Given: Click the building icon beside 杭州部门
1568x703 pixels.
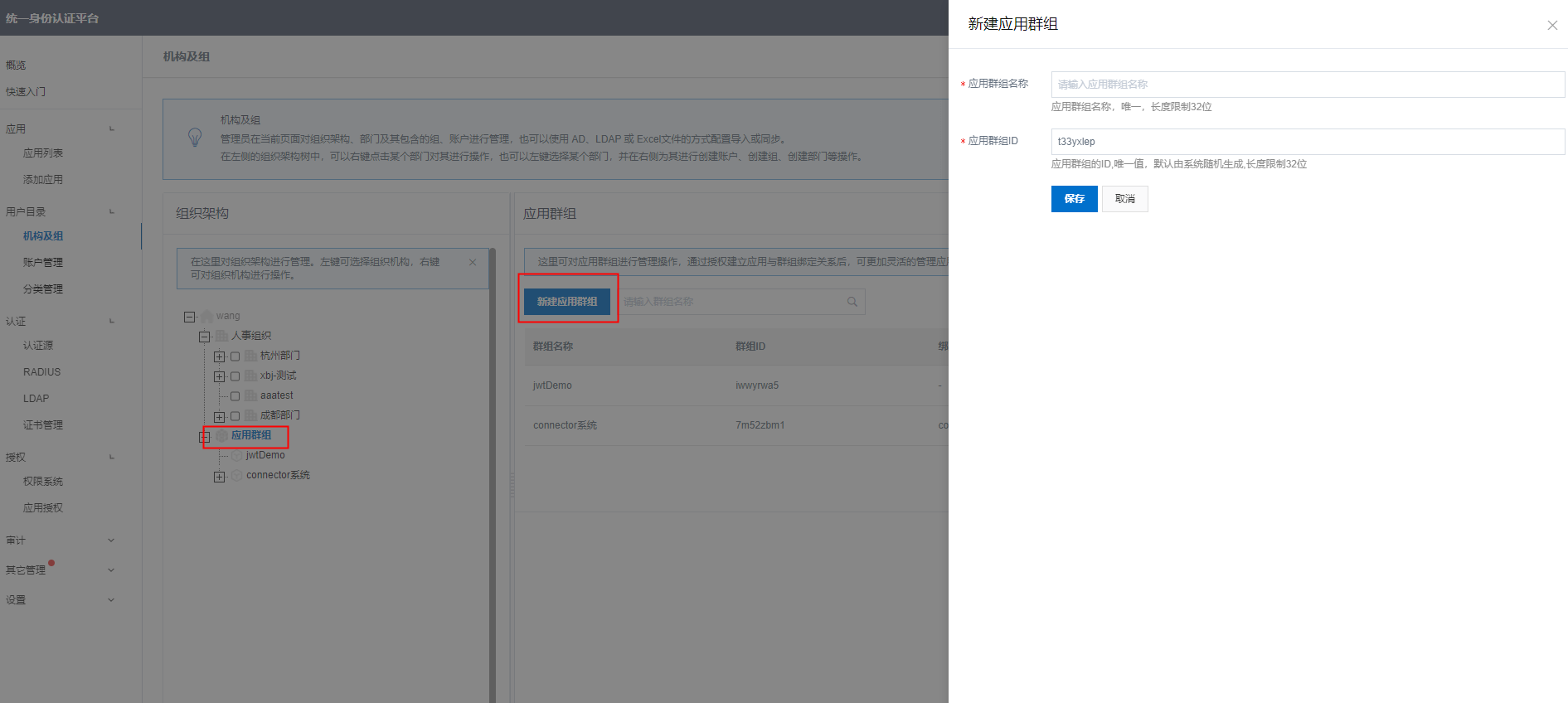Looking at the screenshot, I should point(250,356).
